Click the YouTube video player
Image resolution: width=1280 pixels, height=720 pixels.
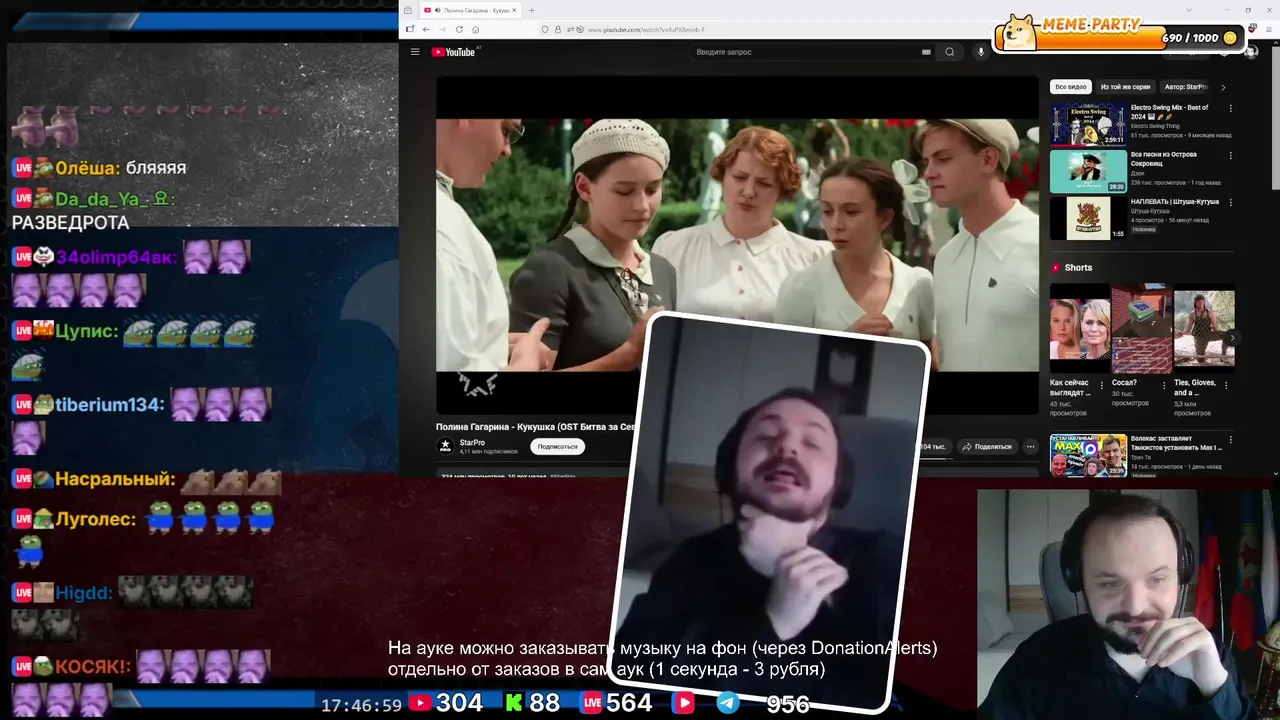point(737,245)
